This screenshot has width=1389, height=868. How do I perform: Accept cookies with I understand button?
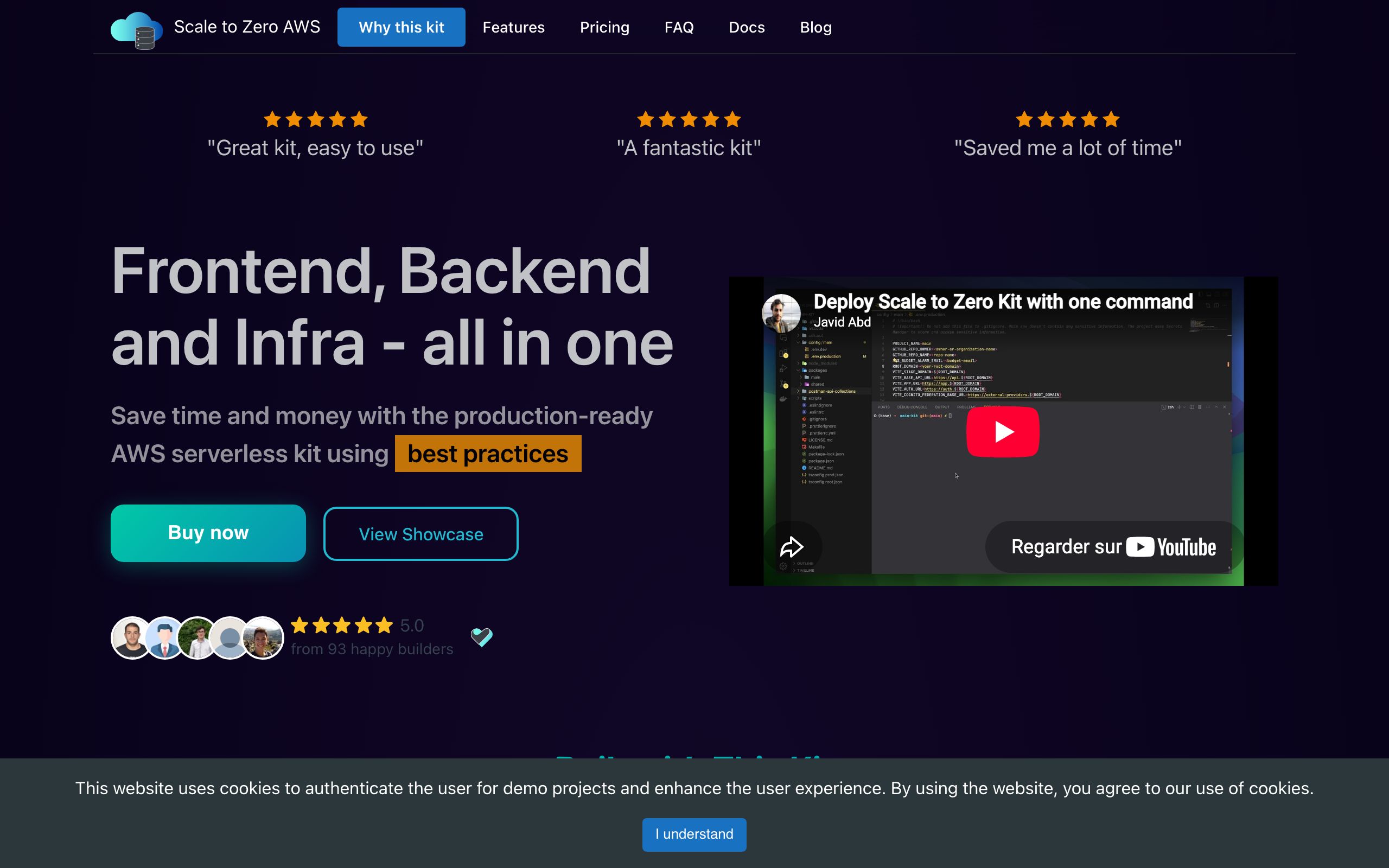click(694, 834)
